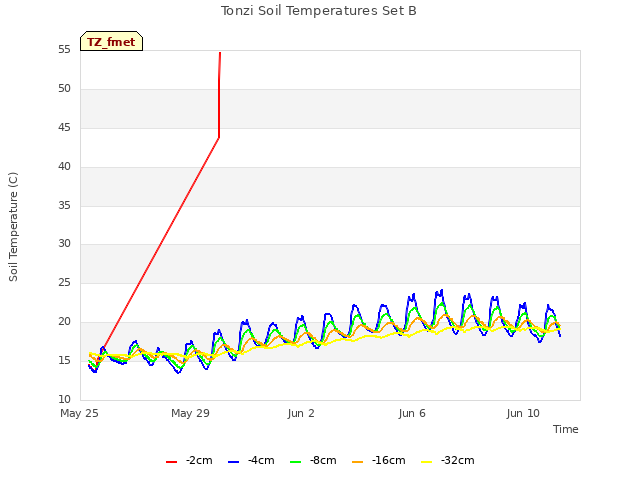
Task: Toggle the -16cm series in legend
Action: (379, 460)
